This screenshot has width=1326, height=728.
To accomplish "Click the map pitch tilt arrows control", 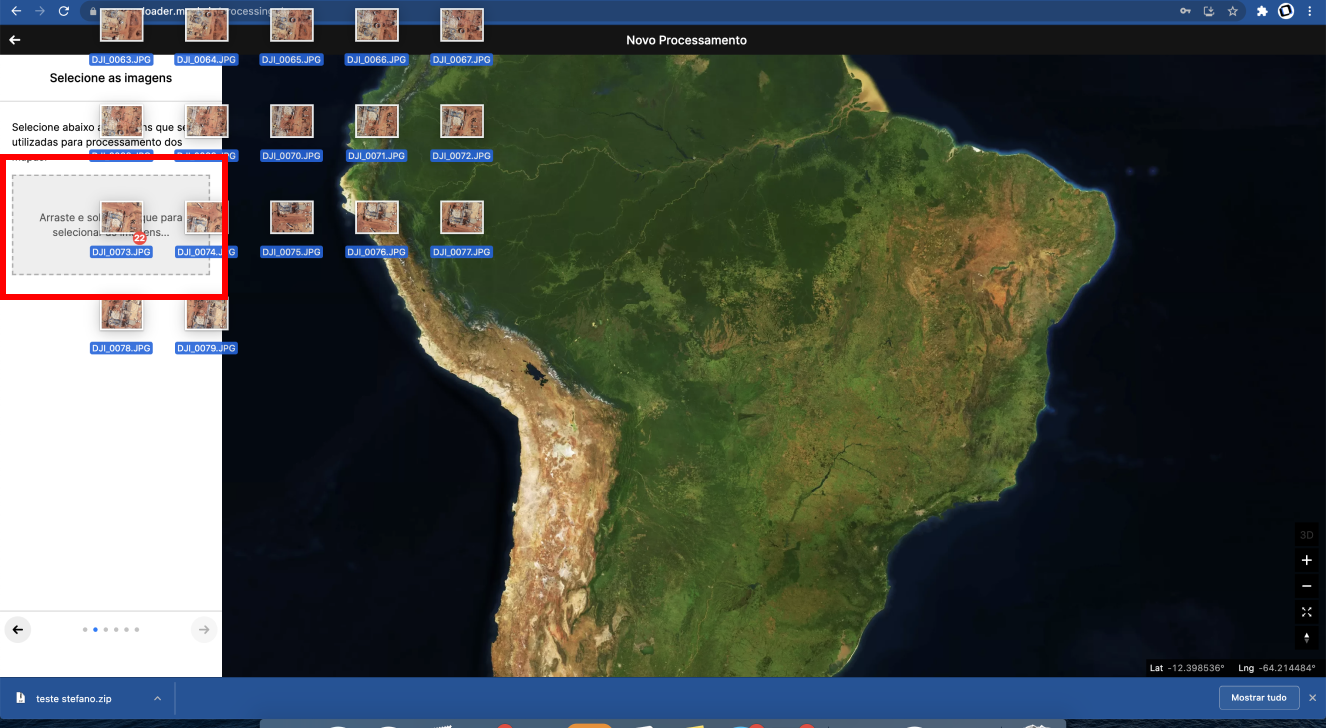I will [1306, 638].
